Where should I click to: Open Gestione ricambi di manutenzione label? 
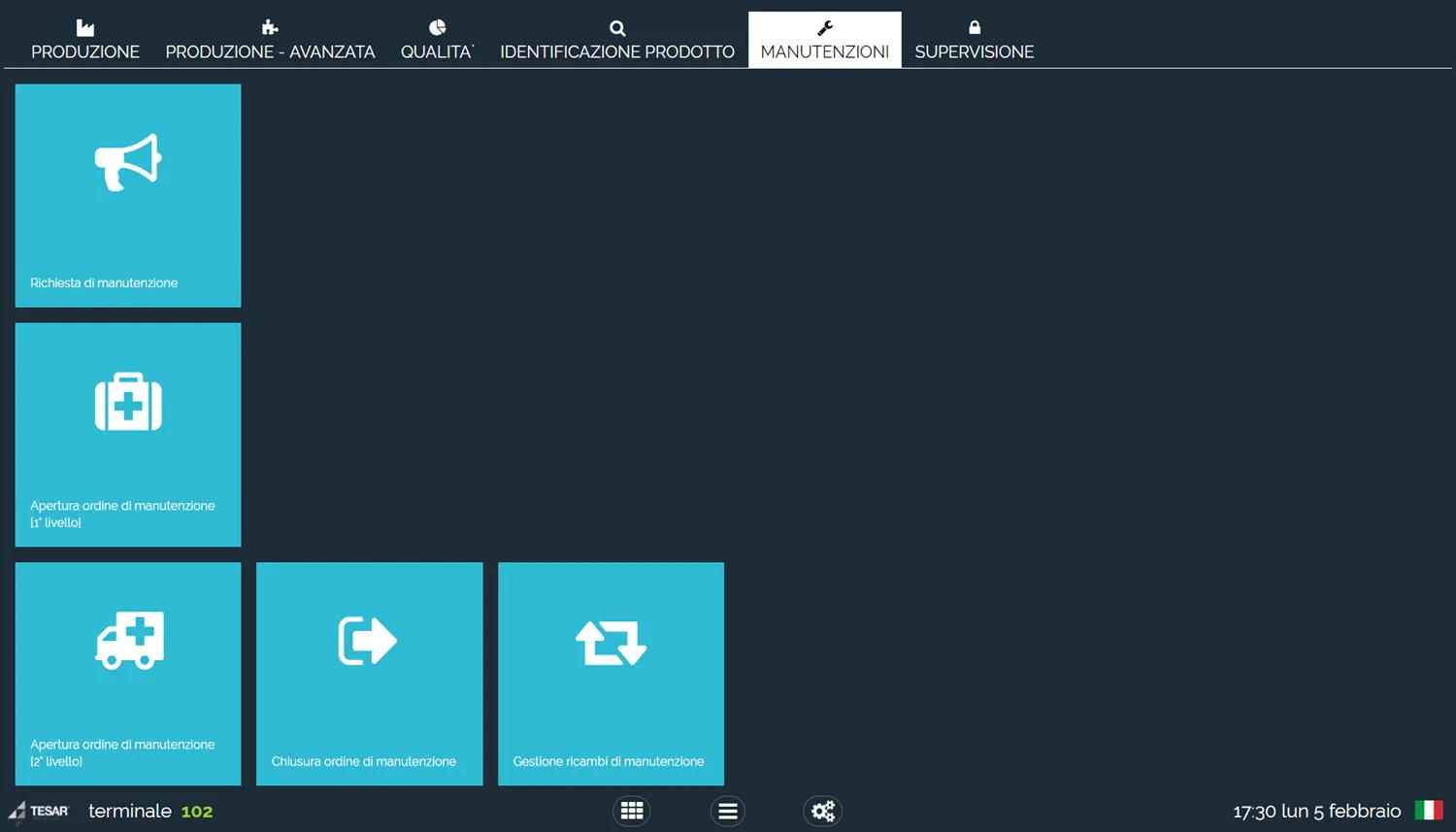[609, 761]
